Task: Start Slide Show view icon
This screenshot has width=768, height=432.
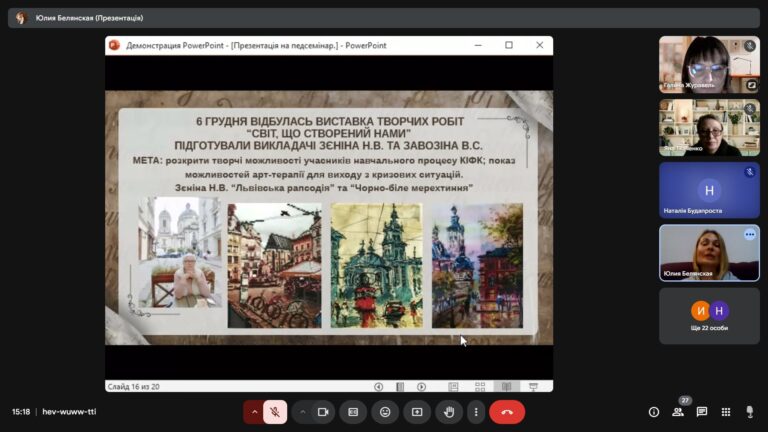Action: point(533,386)
